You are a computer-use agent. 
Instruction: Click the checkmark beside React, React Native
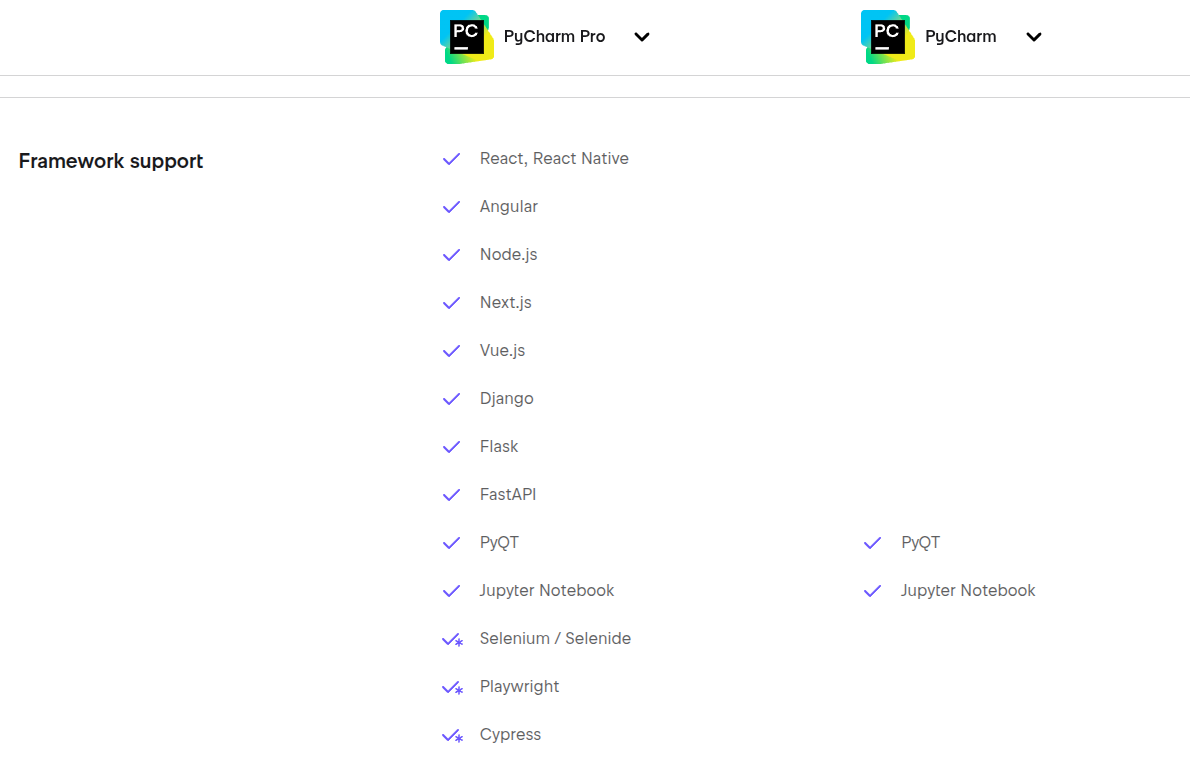coord(452,159)
